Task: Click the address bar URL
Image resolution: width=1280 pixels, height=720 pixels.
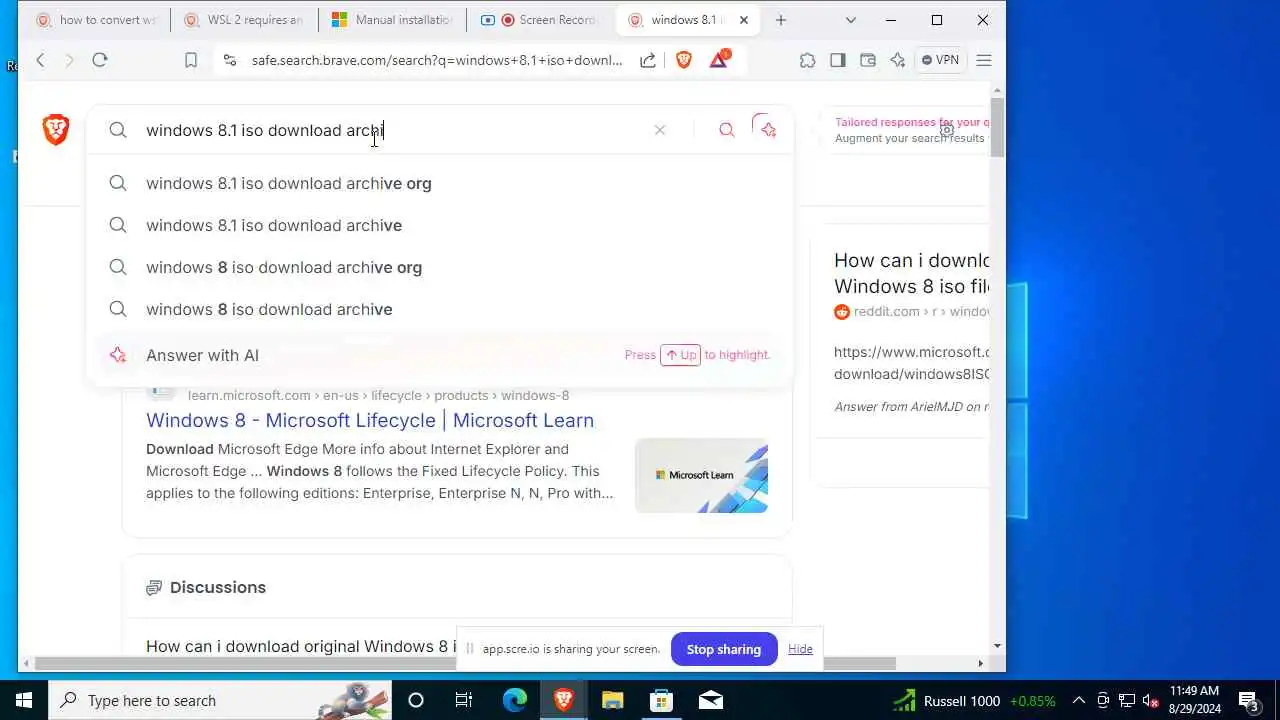Action: pos(437,60)
